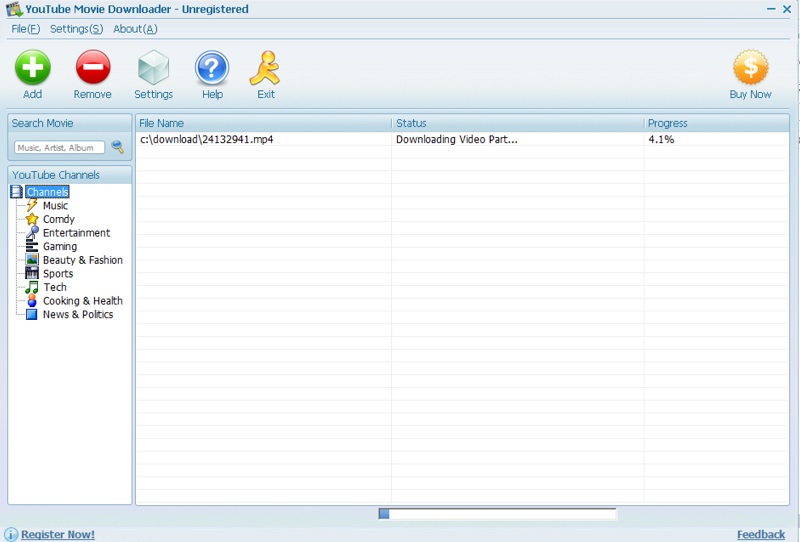The width and height of the screenshot is (800, 542).
Task: Click the search magnifier icon
Action: pyautogui.click(x=118, y=147)
